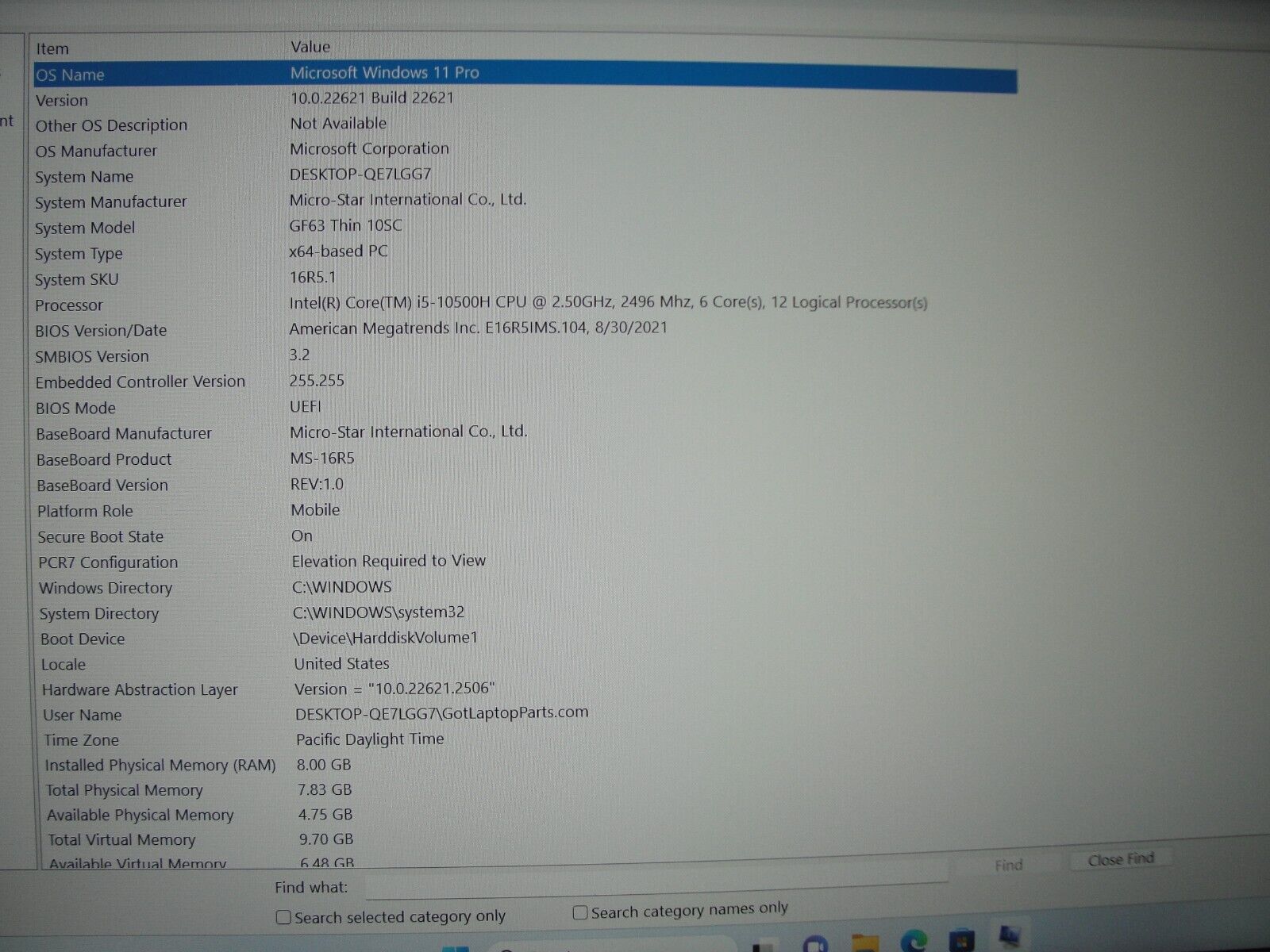The height and width of the screenshot is (952, 1270).
Task: Open Microsoft Edge from the taskbar
Action: coord(914,942)
